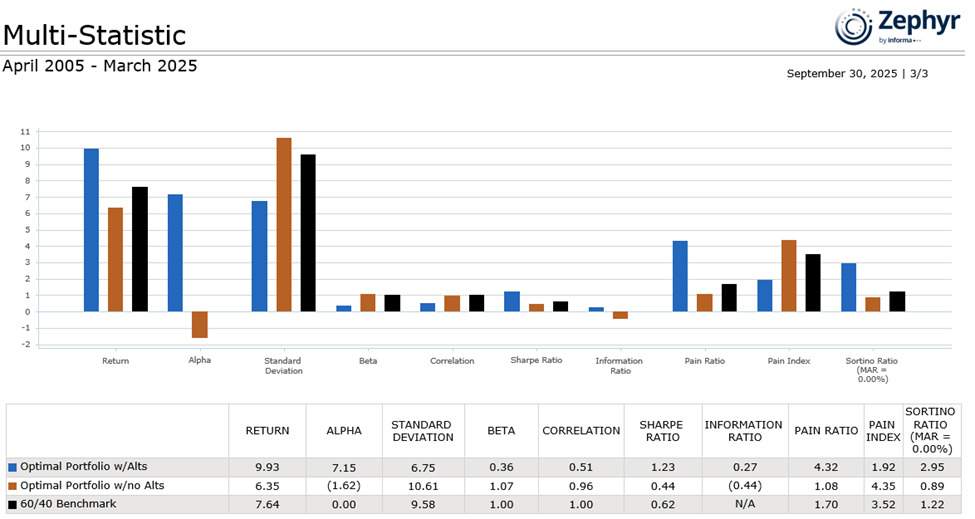Select the 60/40 Benchmark row label
Viewport: 975px width, 519px height.
68,504
